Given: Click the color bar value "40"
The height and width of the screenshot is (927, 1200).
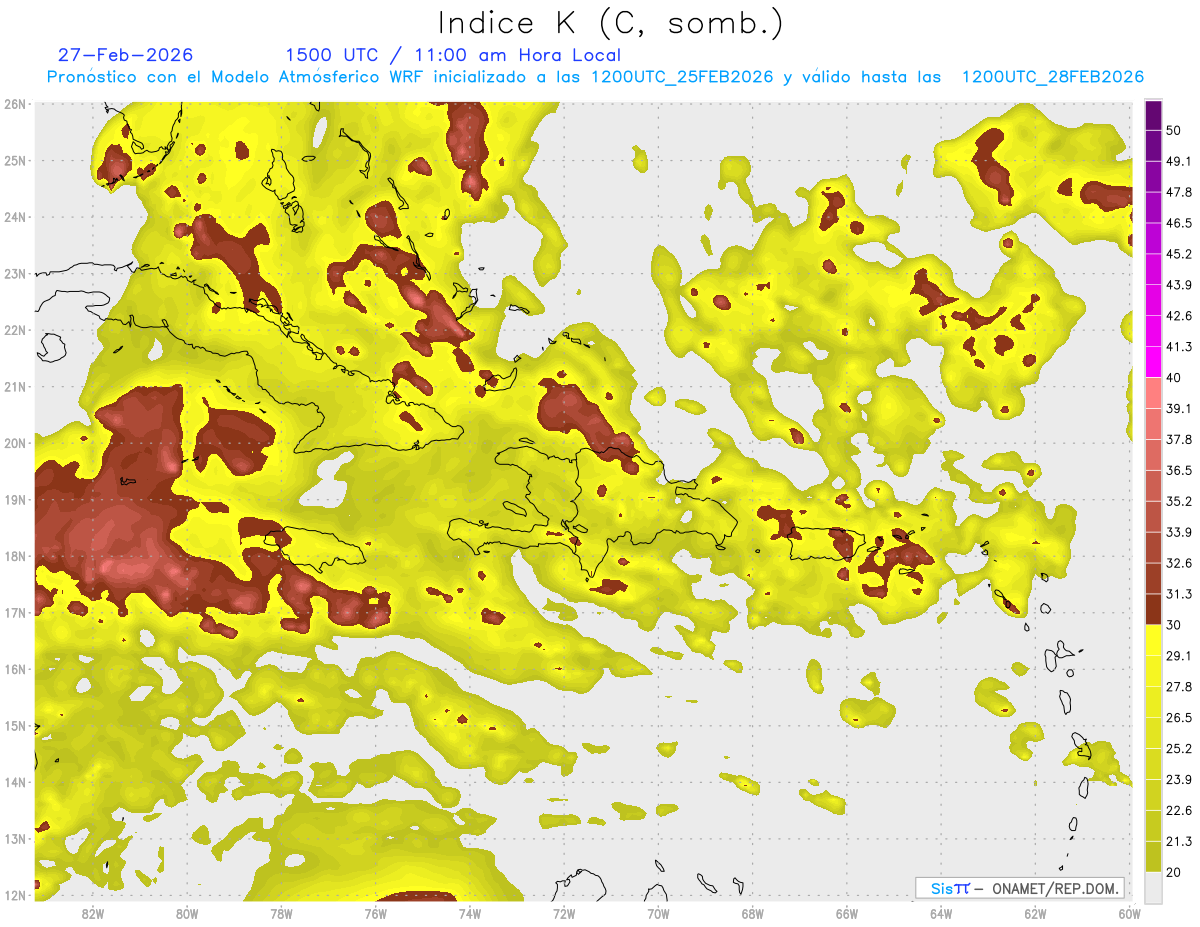Looking at the screenshot, I should (x=1174, y=377).
